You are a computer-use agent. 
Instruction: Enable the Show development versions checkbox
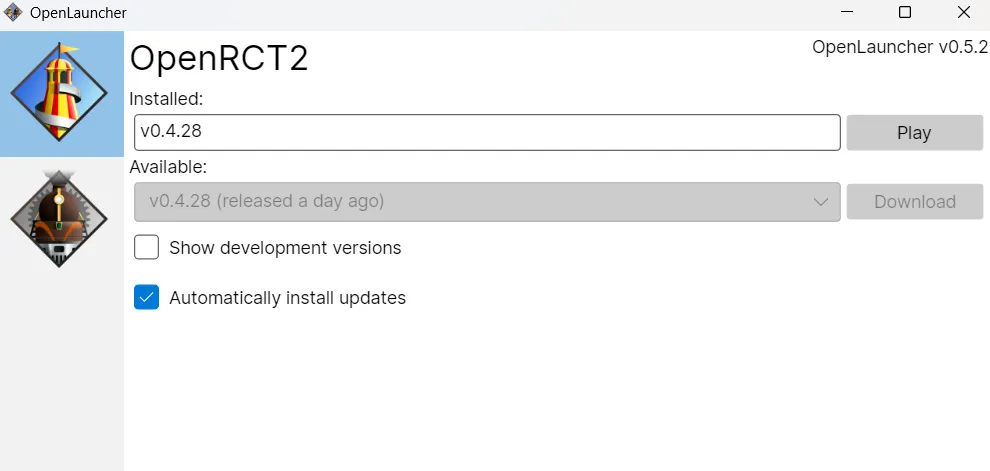[x=147, y=247]
